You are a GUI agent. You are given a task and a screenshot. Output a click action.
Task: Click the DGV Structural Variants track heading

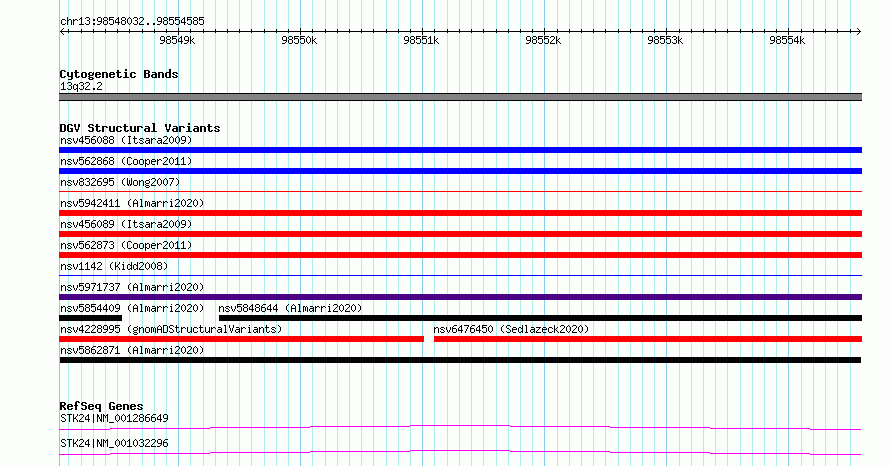(140, 128)
